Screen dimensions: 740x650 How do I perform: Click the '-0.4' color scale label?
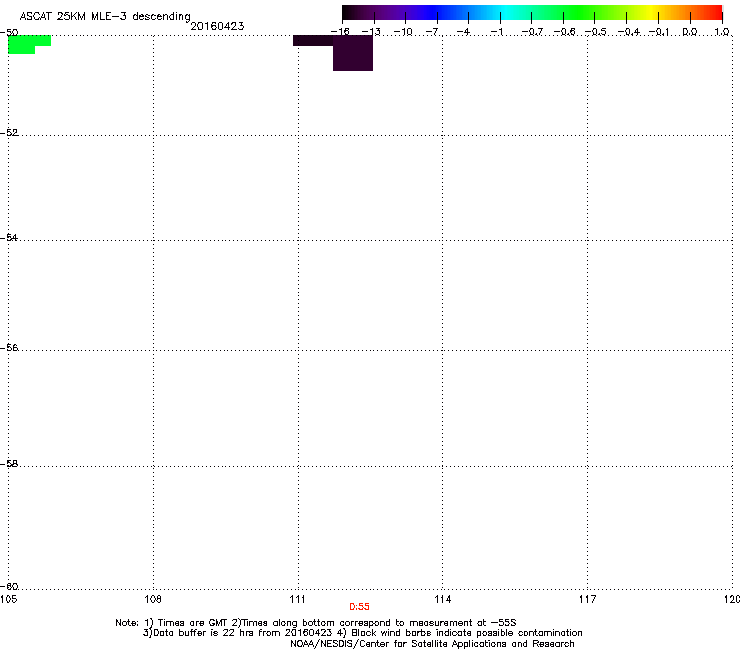point(629,32)
